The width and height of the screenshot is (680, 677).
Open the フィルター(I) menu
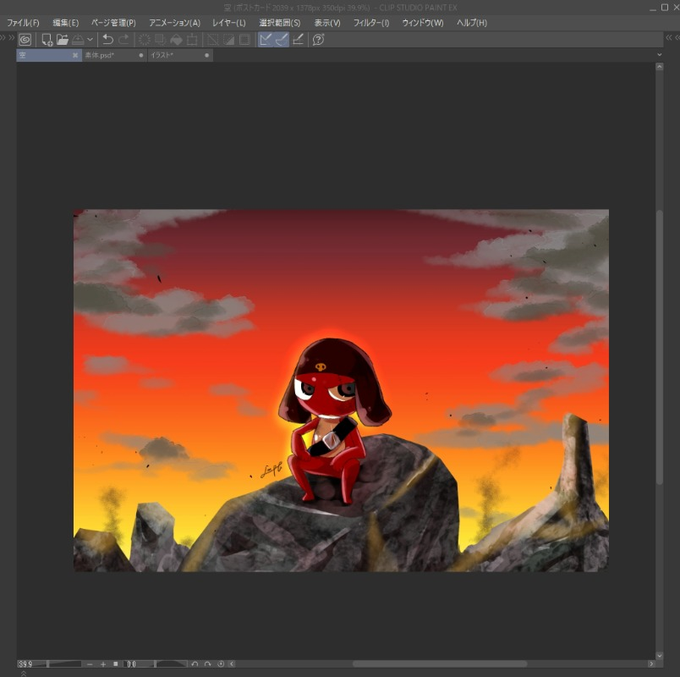point(371,23)
